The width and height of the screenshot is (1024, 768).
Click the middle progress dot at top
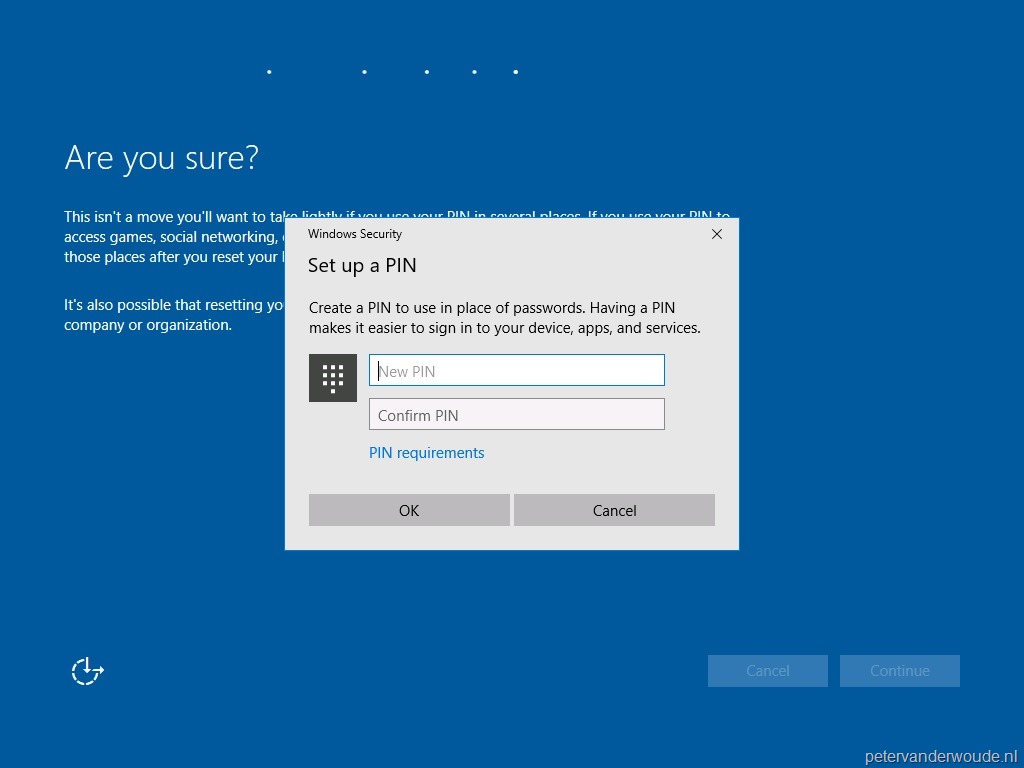(x=426, y=71)
